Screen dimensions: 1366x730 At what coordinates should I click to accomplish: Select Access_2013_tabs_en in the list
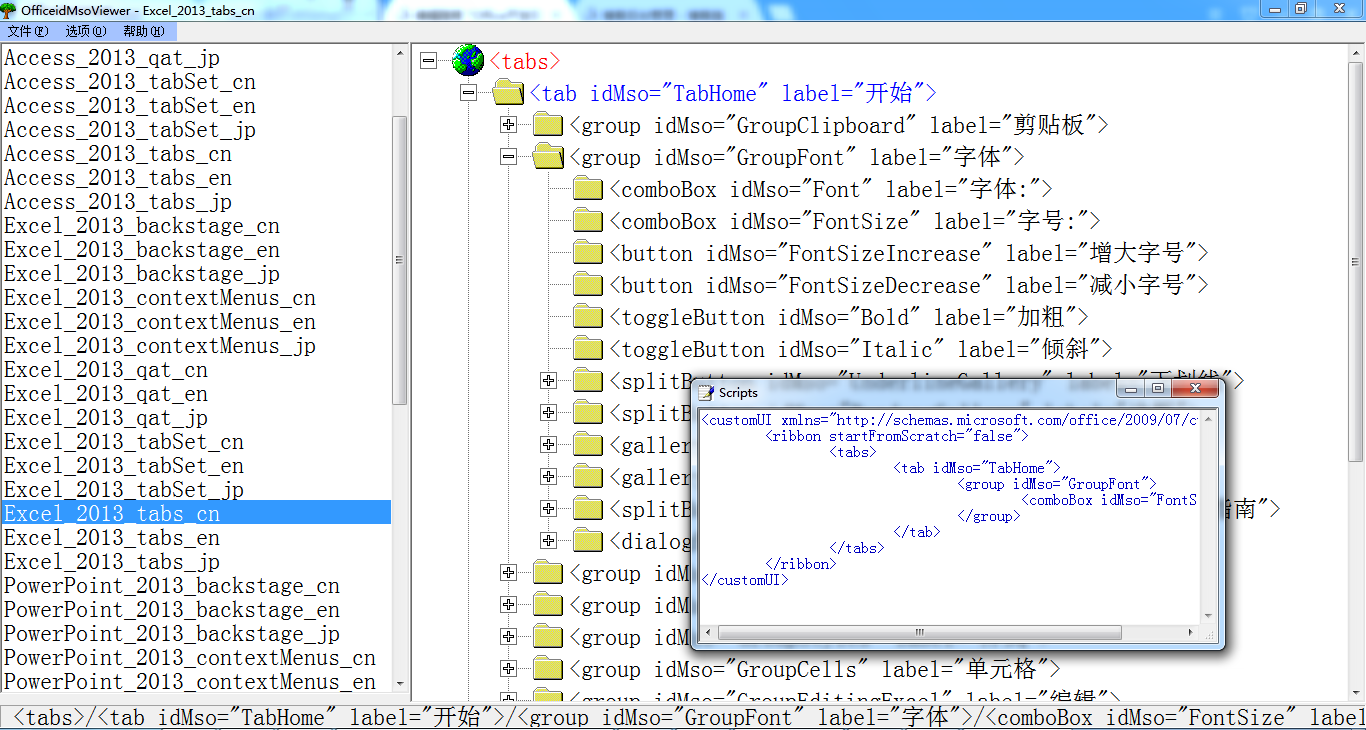[x=118, y=178]
